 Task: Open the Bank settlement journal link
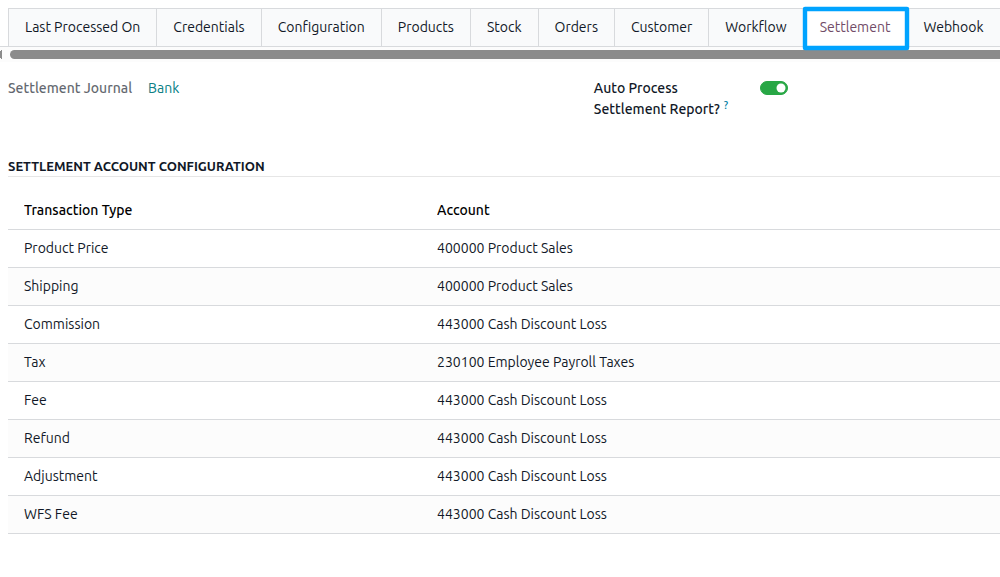164,88
